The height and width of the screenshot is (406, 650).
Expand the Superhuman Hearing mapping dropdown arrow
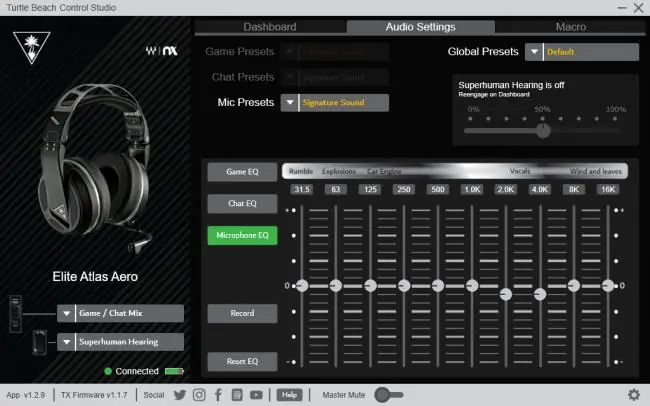click(66, 342)
